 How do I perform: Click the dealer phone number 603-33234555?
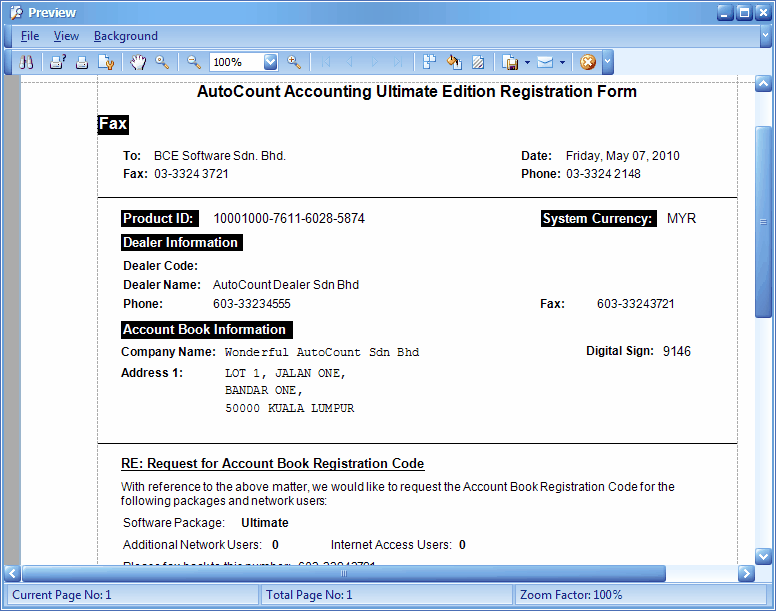point(252,304)
